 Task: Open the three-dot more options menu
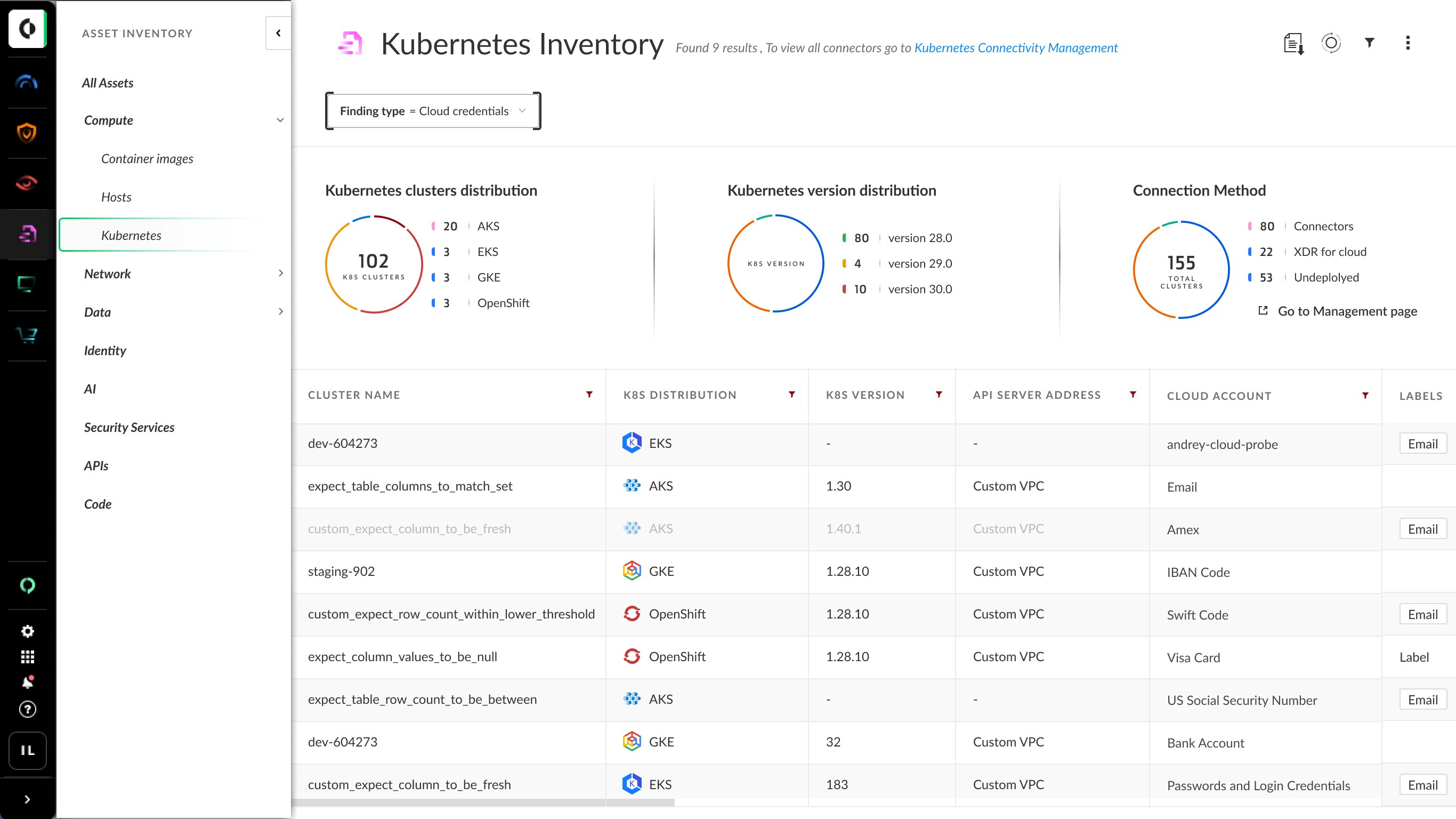point(1408,43)
